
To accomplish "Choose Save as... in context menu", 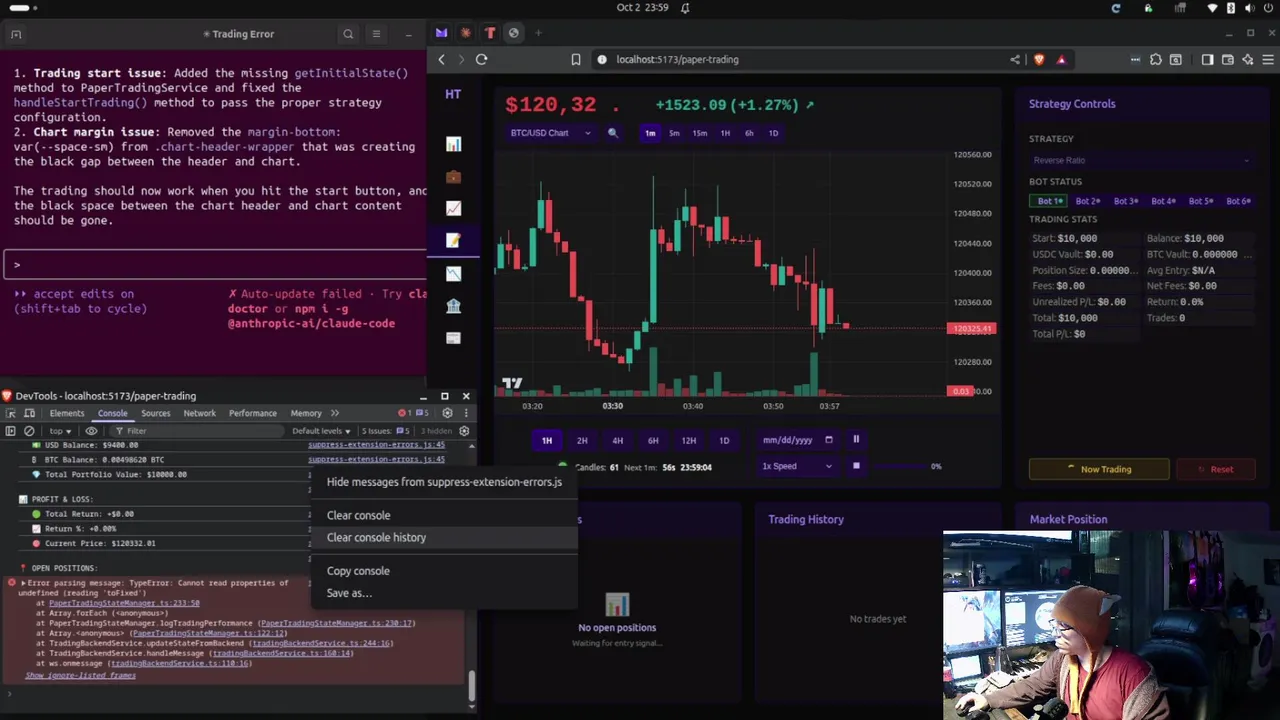I will click(x=445, y=593).
